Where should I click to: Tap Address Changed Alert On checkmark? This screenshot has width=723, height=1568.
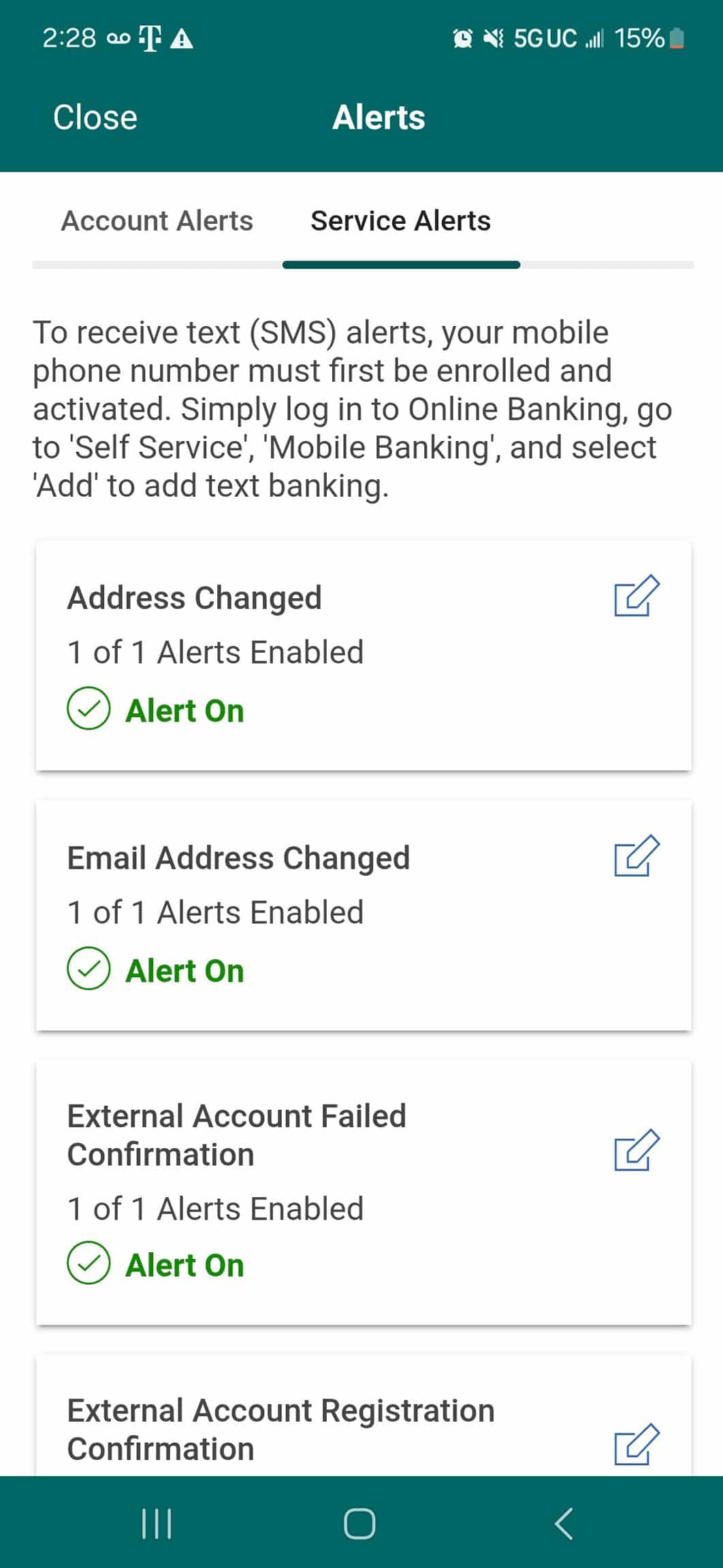pos(89,708)
